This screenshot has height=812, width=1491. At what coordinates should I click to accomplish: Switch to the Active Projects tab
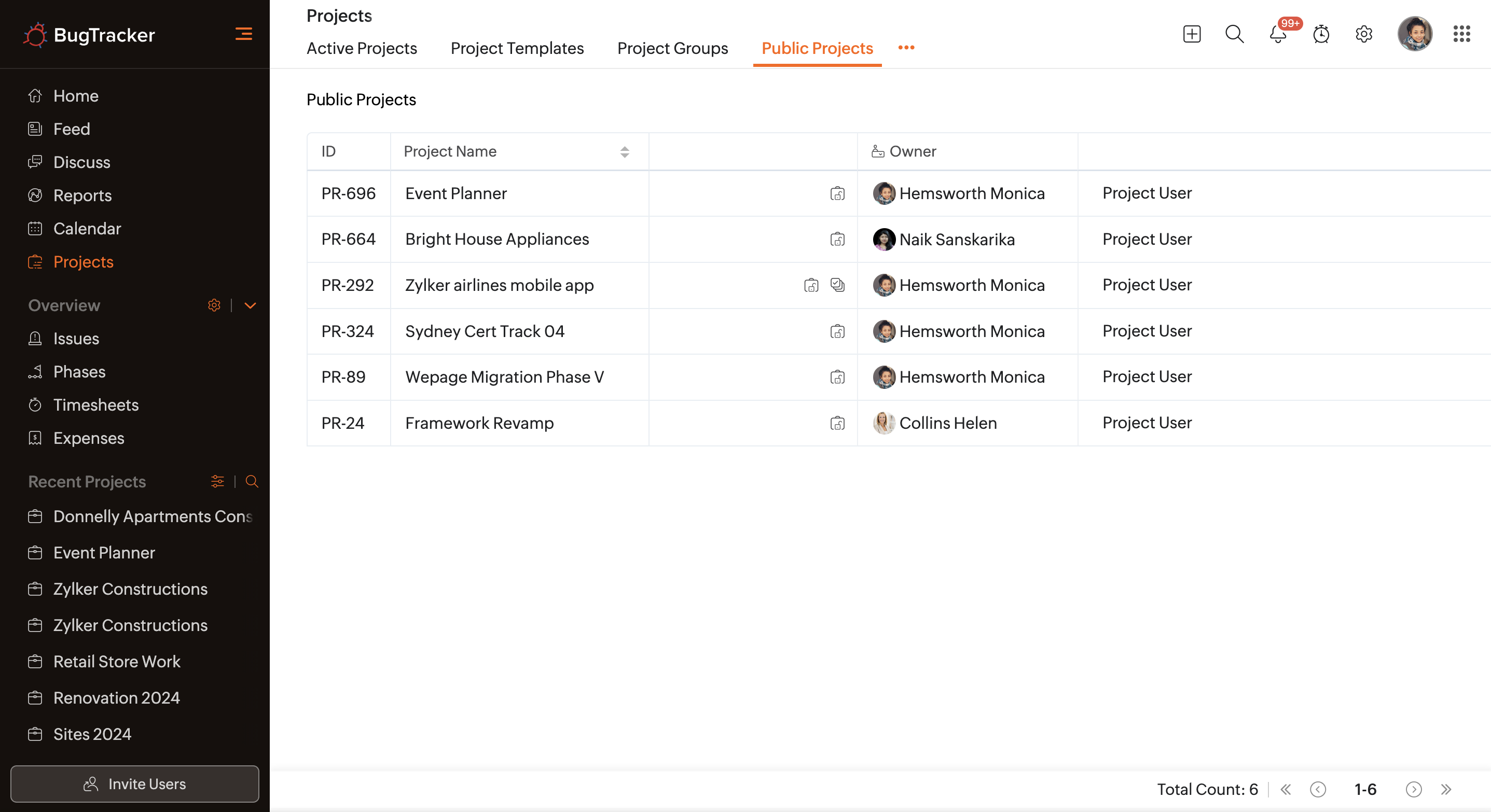pyautogui.click(x=362, y=48)
